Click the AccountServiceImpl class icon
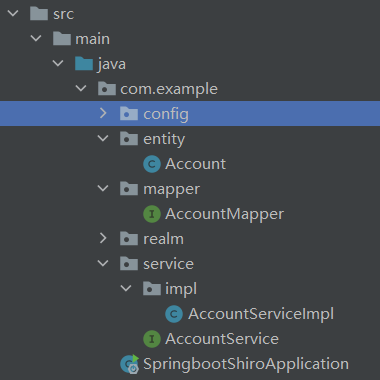The height and width of the screenshot is (380, 380). click(x=174, y=314)
